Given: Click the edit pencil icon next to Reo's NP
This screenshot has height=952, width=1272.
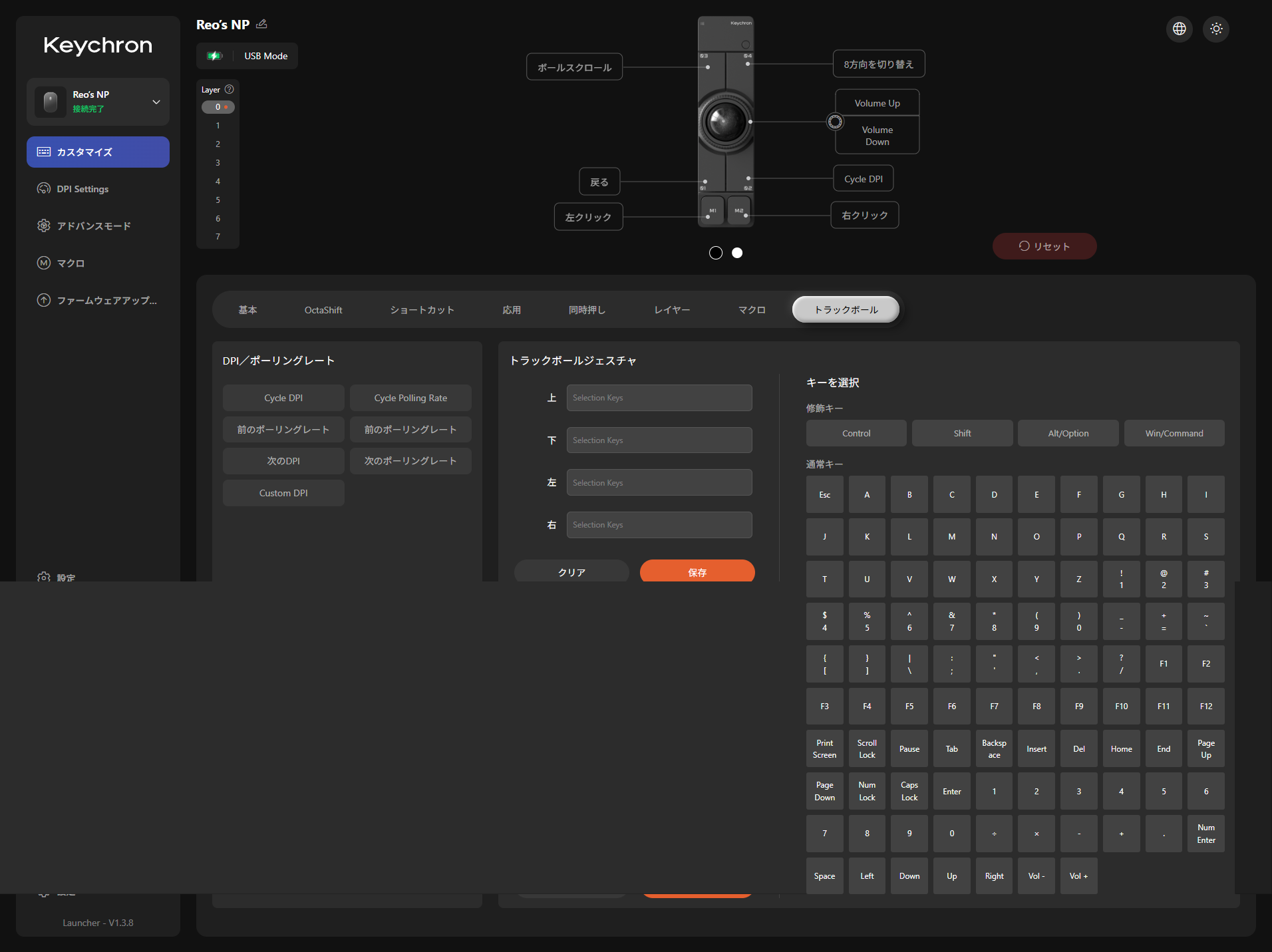Looking at the screenshot, I should click(x=261, y=24).
